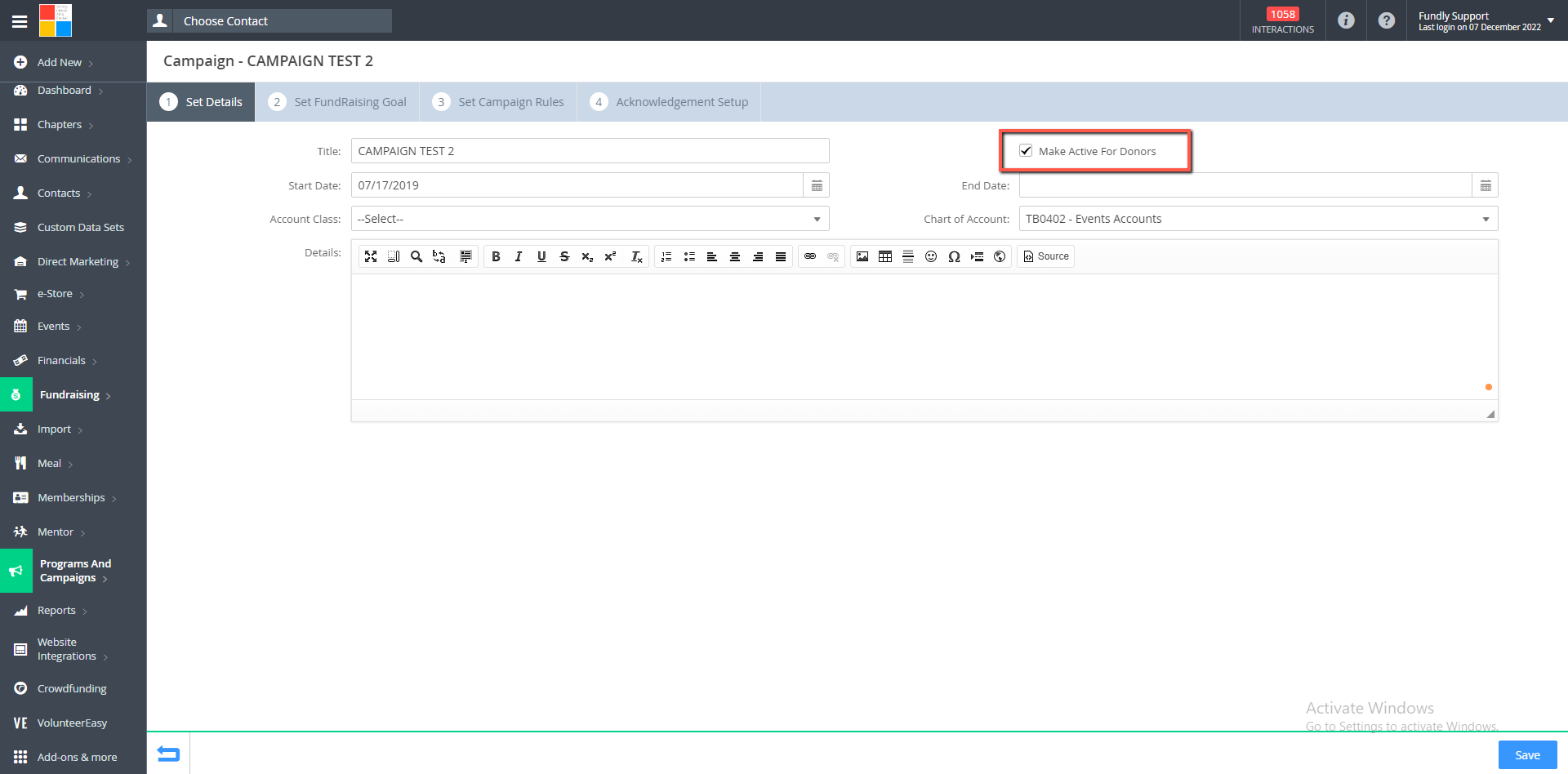Image resolution: width=1568 pixels, height=774 pixels.
Task: Click the Title input field
Action: pos(590,151)
